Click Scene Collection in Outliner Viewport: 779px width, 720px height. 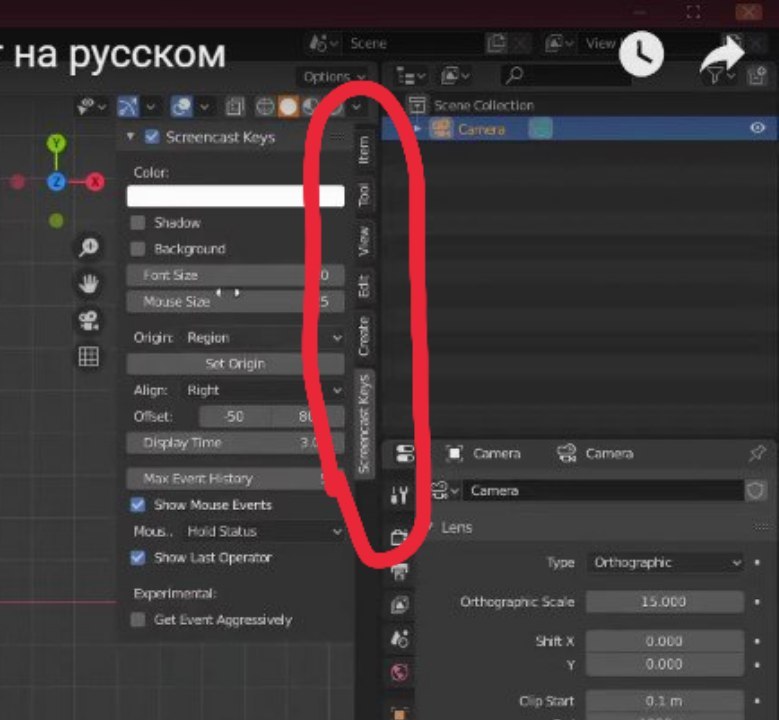tap(484, 105)
